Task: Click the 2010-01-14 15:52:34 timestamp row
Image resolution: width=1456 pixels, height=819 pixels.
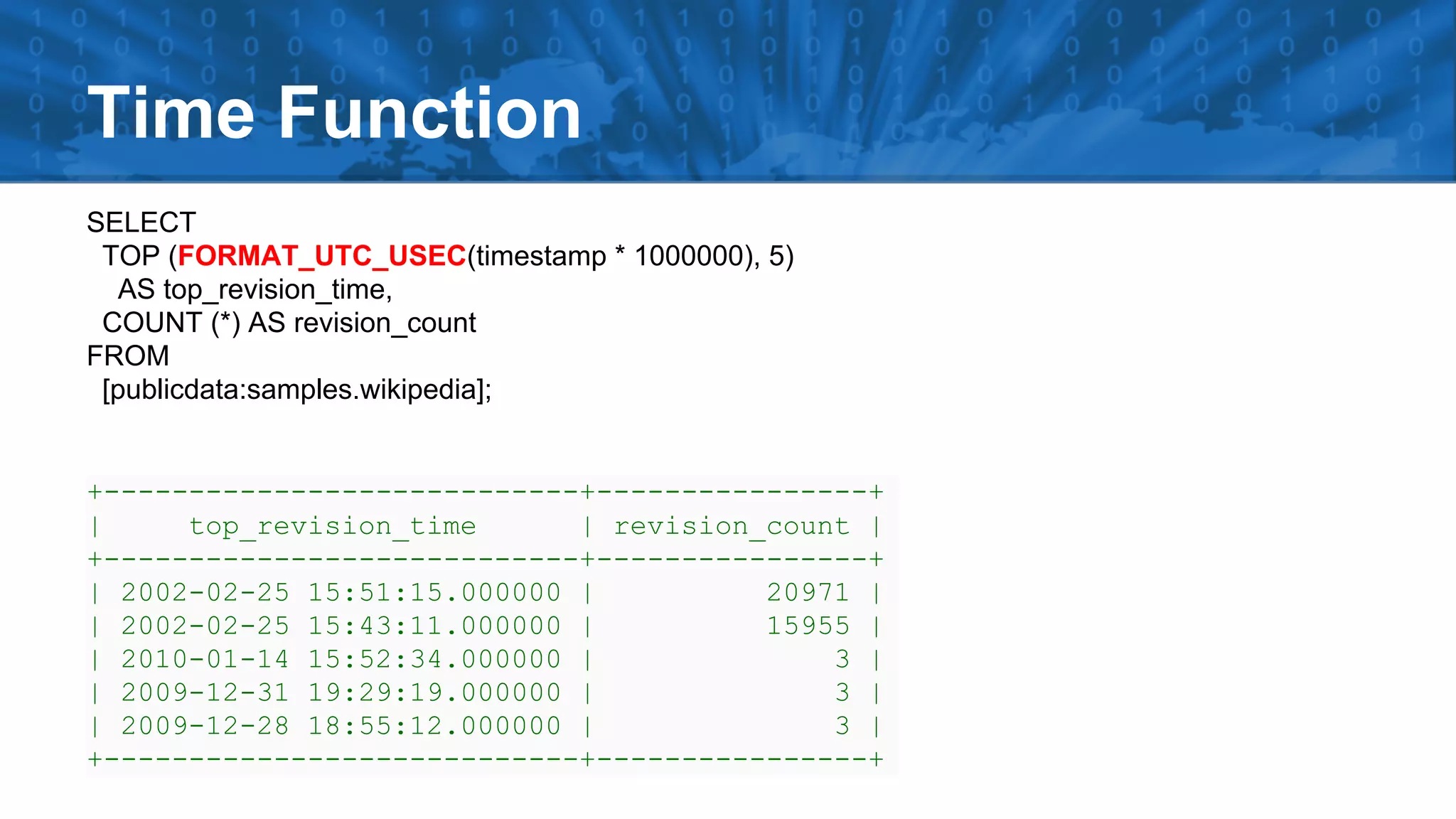Action: pyautogui.click(x=341, y=659)
